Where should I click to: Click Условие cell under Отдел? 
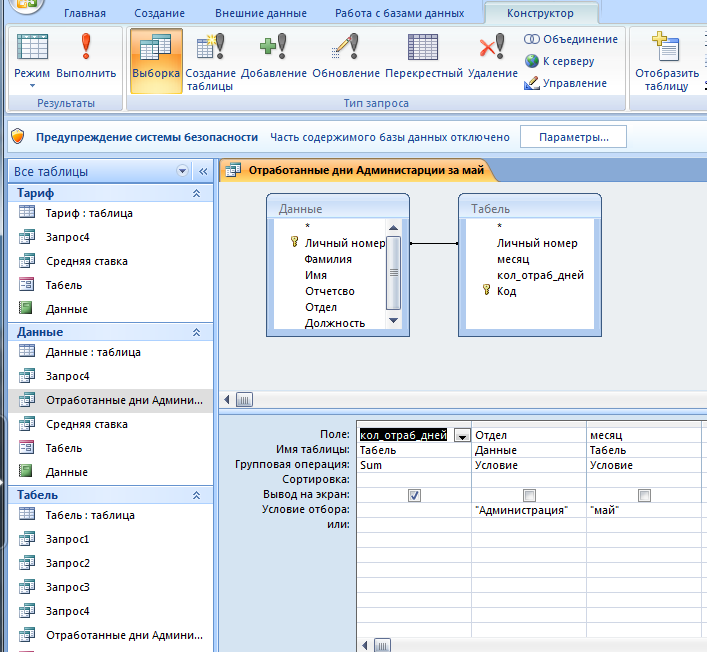529,465
